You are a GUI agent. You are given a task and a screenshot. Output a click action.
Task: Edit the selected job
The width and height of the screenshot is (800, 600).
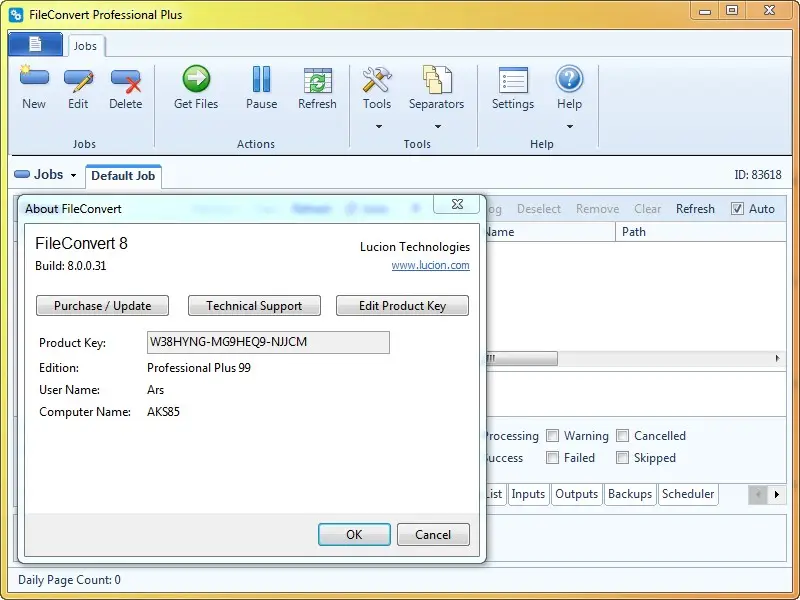pyautogui.click(x=78, y=88)
